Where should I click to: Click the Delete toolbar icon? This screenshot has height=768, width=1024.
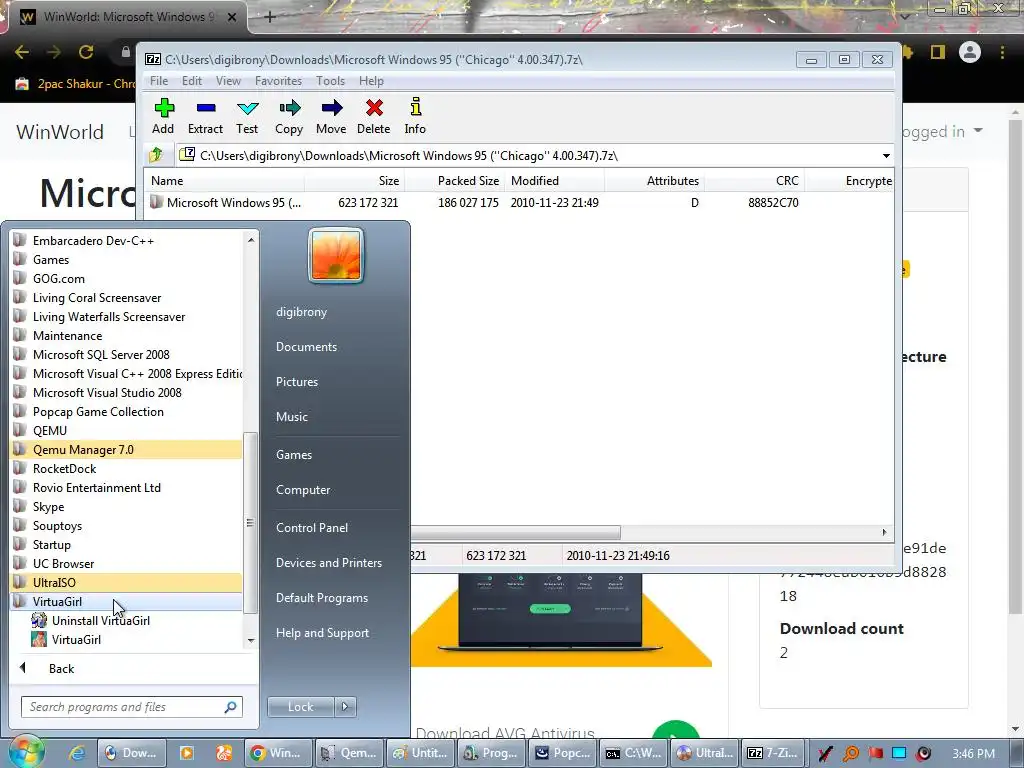pyautogui.click(x=374, y=116)
